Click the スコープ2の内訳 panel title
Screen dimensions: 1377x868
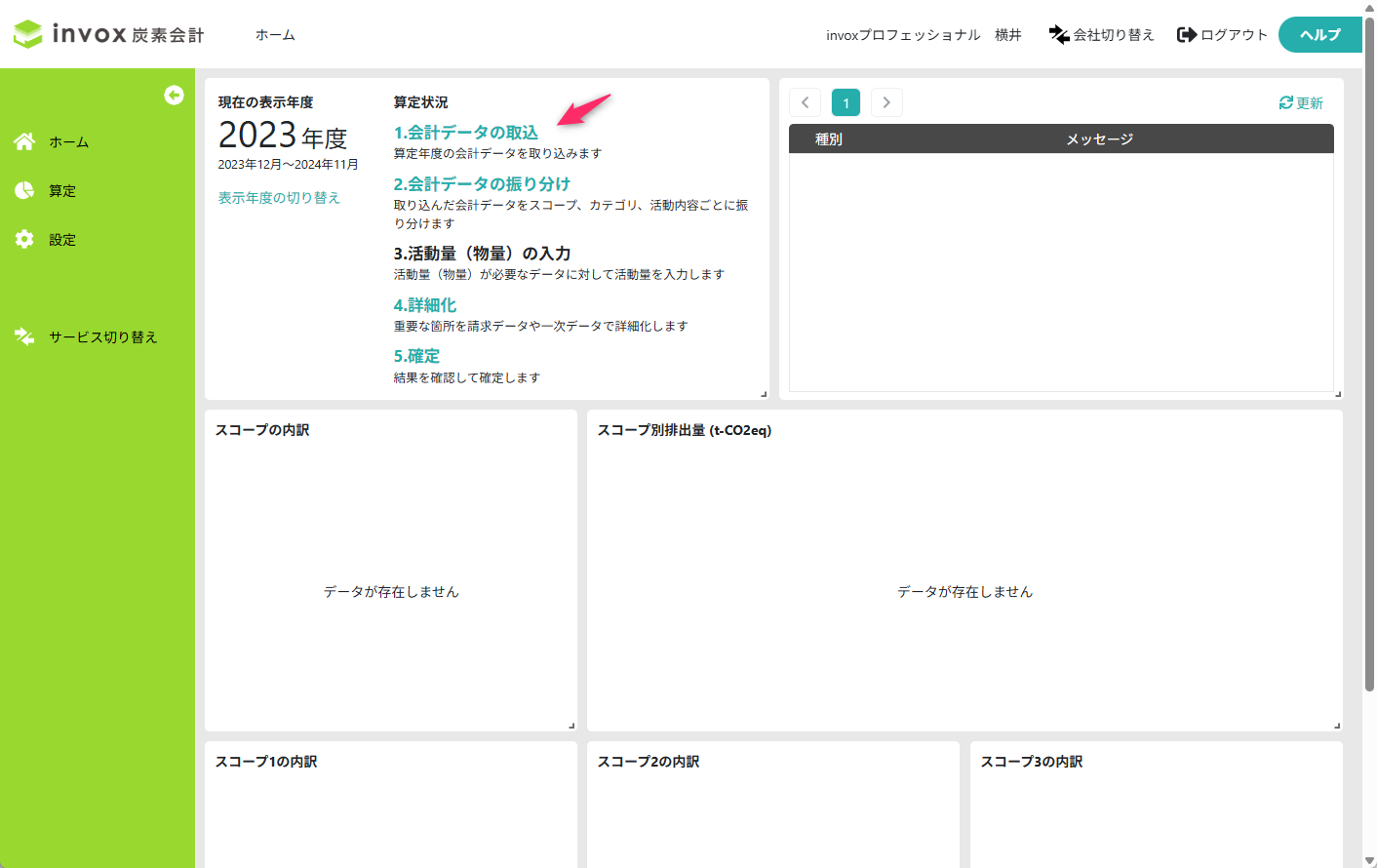(x=649, y=762)
